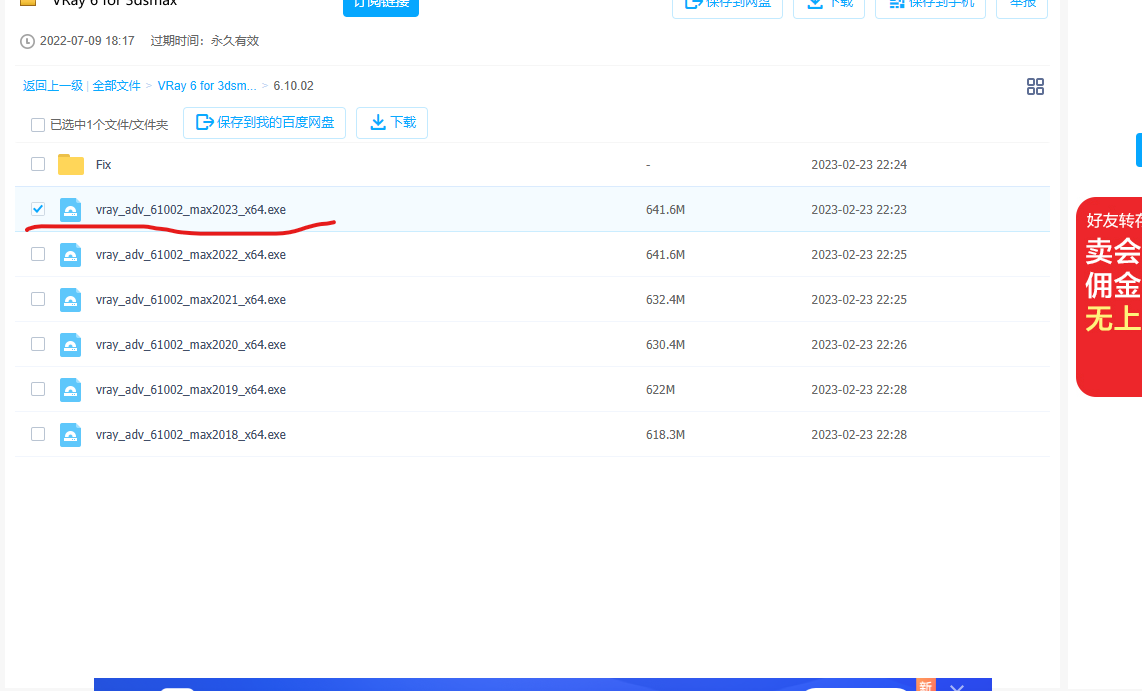The image size is (1142, 691).
Task: Click the 6.10.02 breadcrumb text
Action: pyautogui.click(x=294, y=86)
